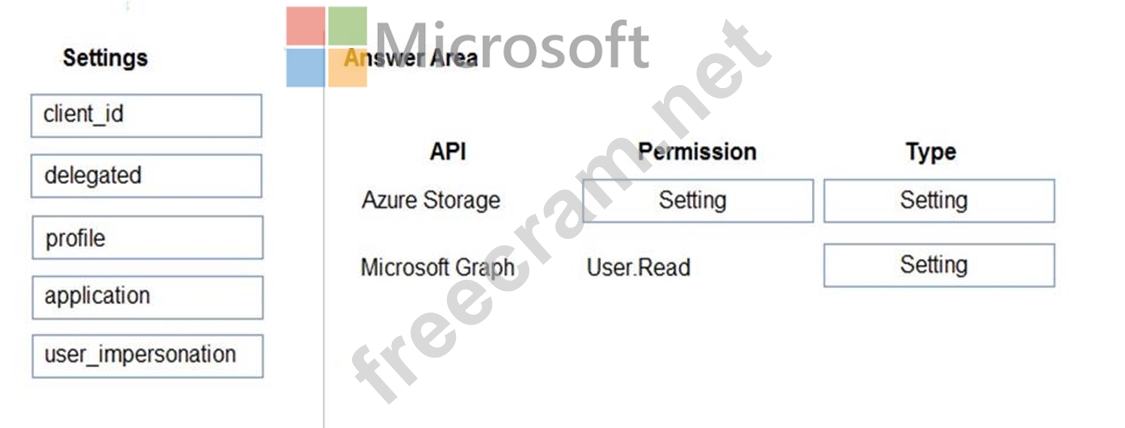Click the Microsoft logo red square
Viewport: 1125px width, 428px height.
pos(305,26)
